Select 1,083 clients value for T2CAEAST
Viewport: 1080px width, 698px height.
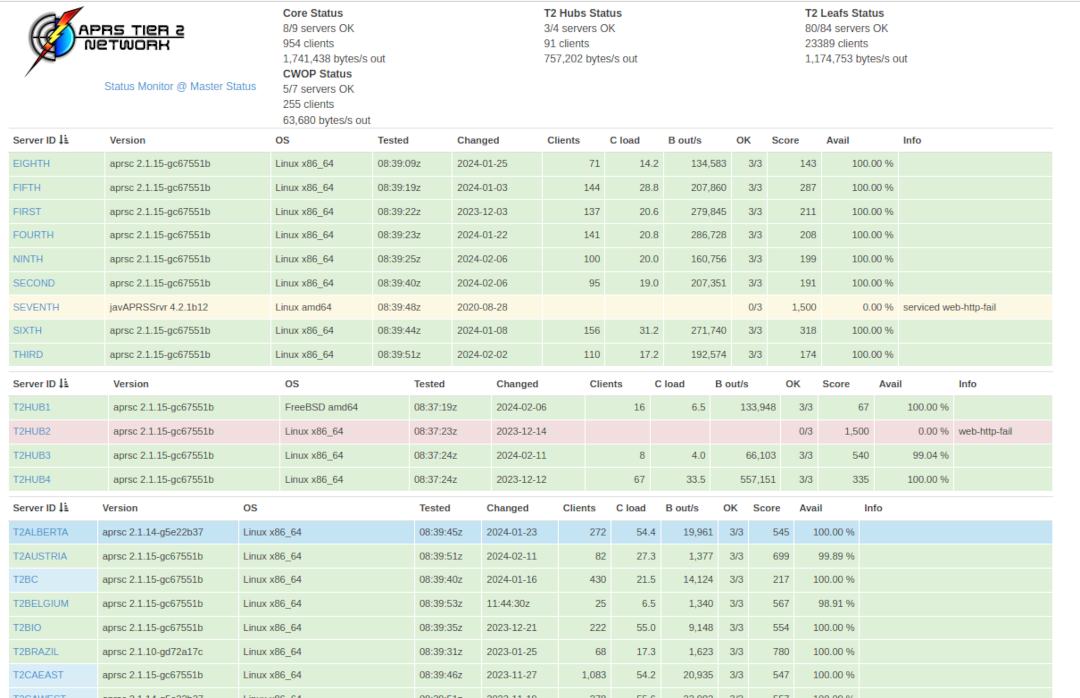594,675
